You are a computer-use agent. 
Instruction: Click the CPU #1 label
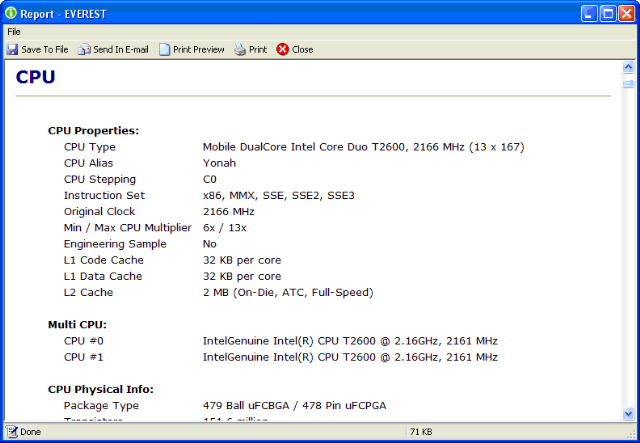[84, 357]
